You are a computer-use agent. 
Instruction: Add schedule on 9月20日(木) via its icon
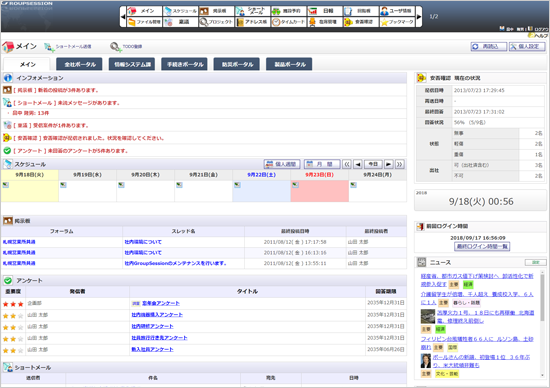(x=121, y=185)
